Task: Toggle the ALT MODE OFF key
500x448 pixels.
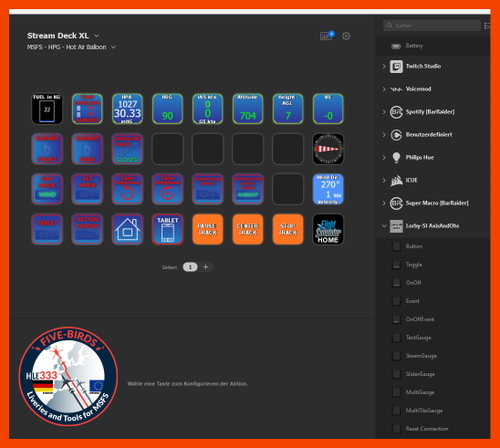Action: 87,189
